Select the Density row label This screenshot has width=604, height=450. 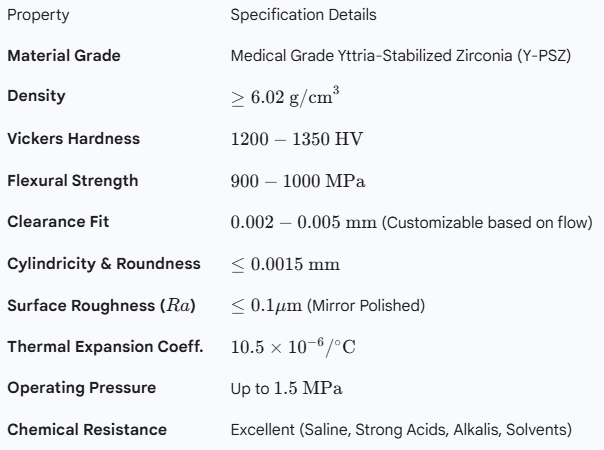[36, 96]
